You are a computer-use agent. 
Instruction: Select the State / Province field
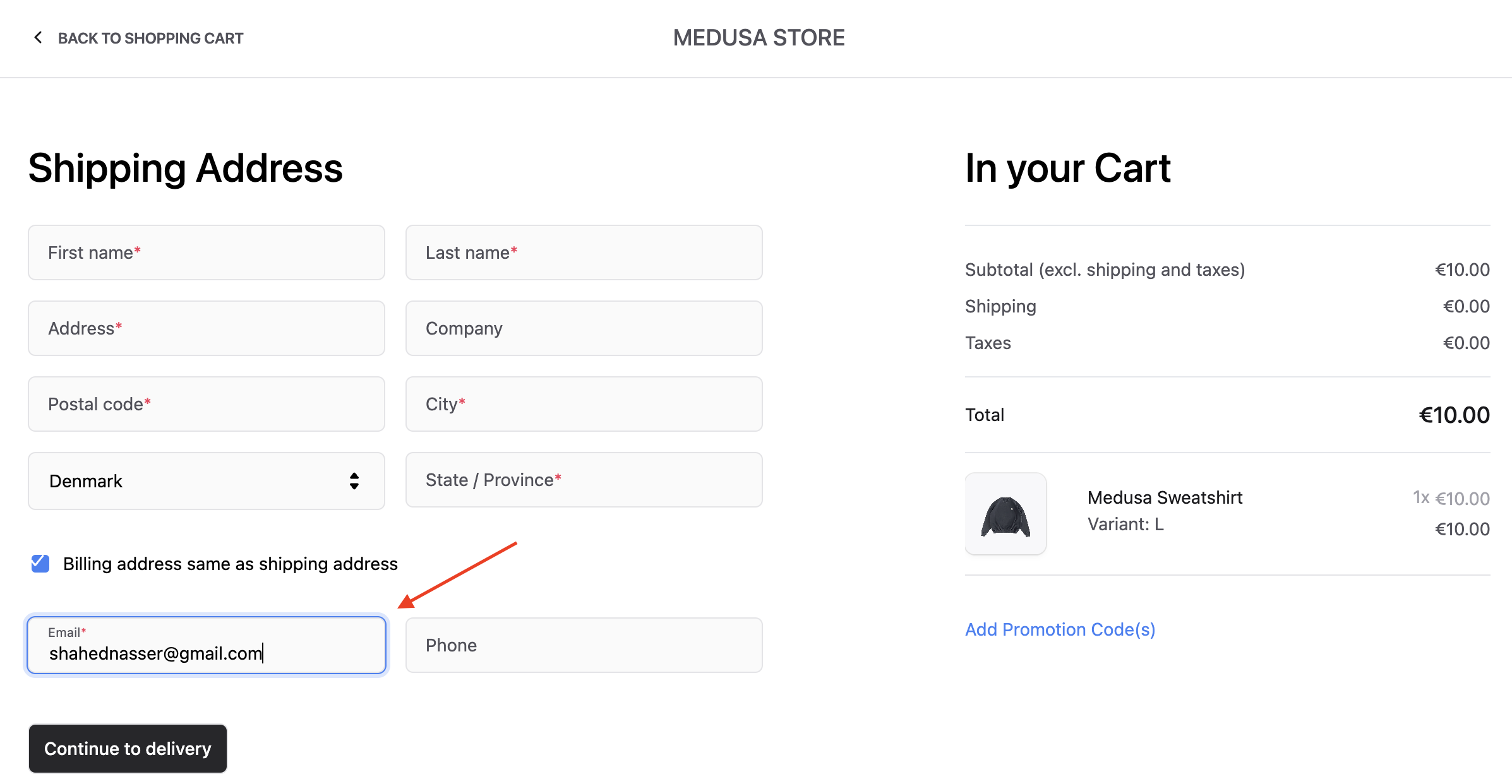point(583,480)
